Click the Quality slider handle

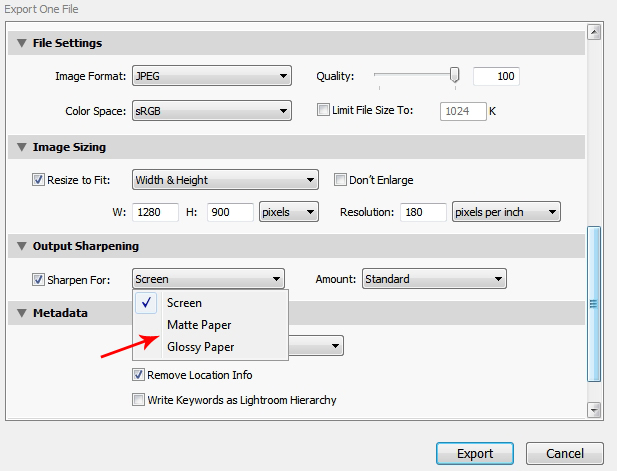(455, 75)
